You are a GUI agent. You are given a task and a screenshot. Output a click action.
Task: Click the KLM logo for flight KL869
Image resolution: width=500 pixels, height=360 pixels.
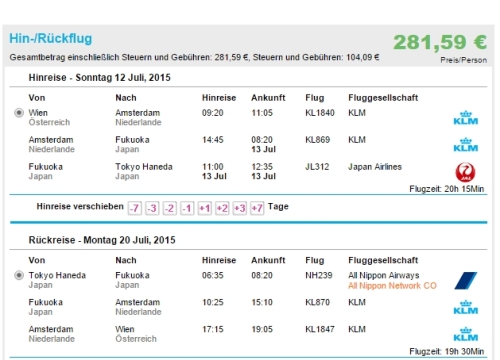click(466, 145)
